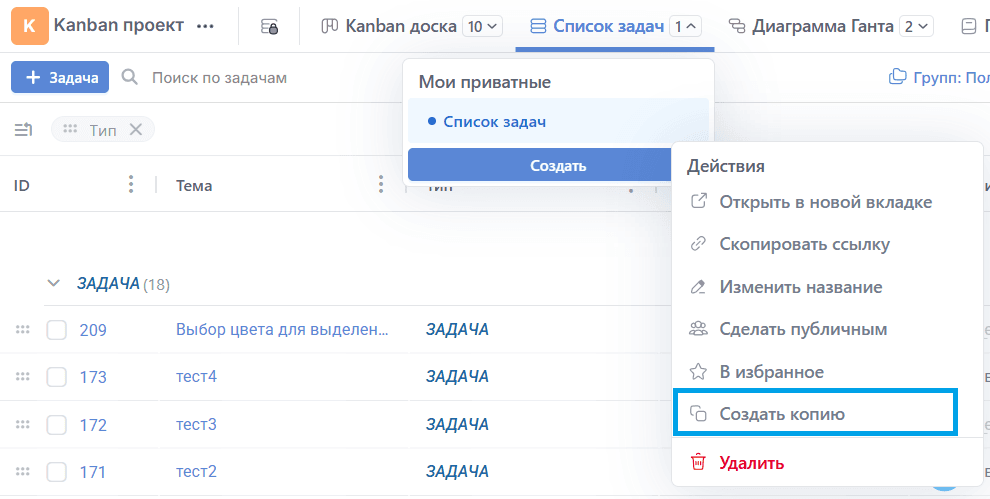
Task: Open Тема column options menu
Action: [x=381, y=185]
